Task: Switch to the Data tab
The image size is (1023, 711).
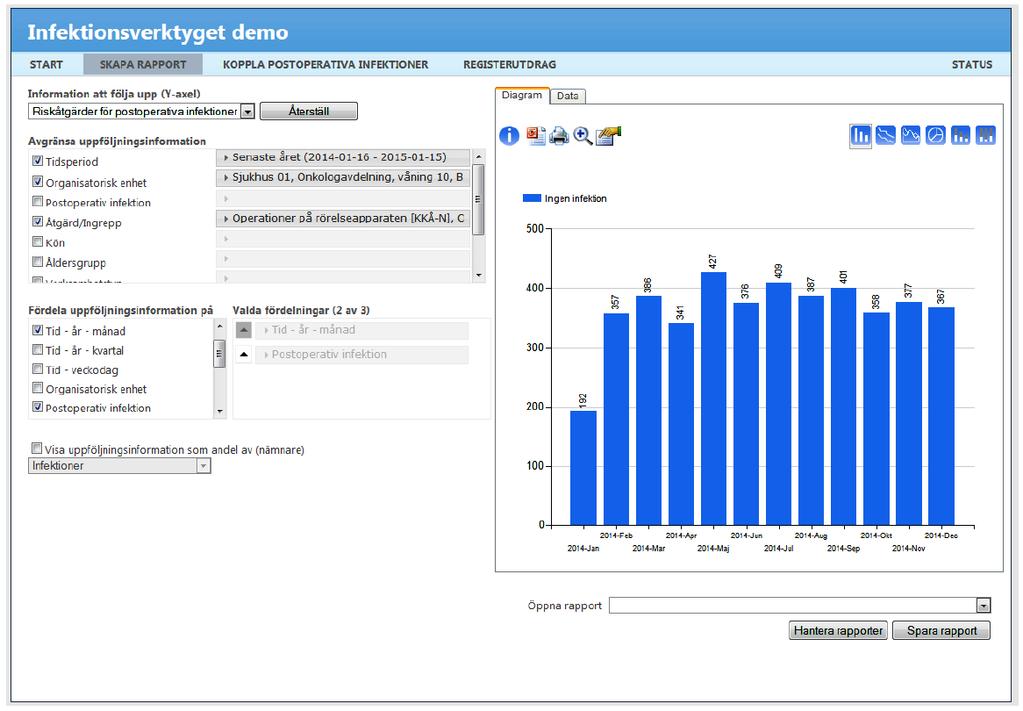Action: [x=568, y=96]
